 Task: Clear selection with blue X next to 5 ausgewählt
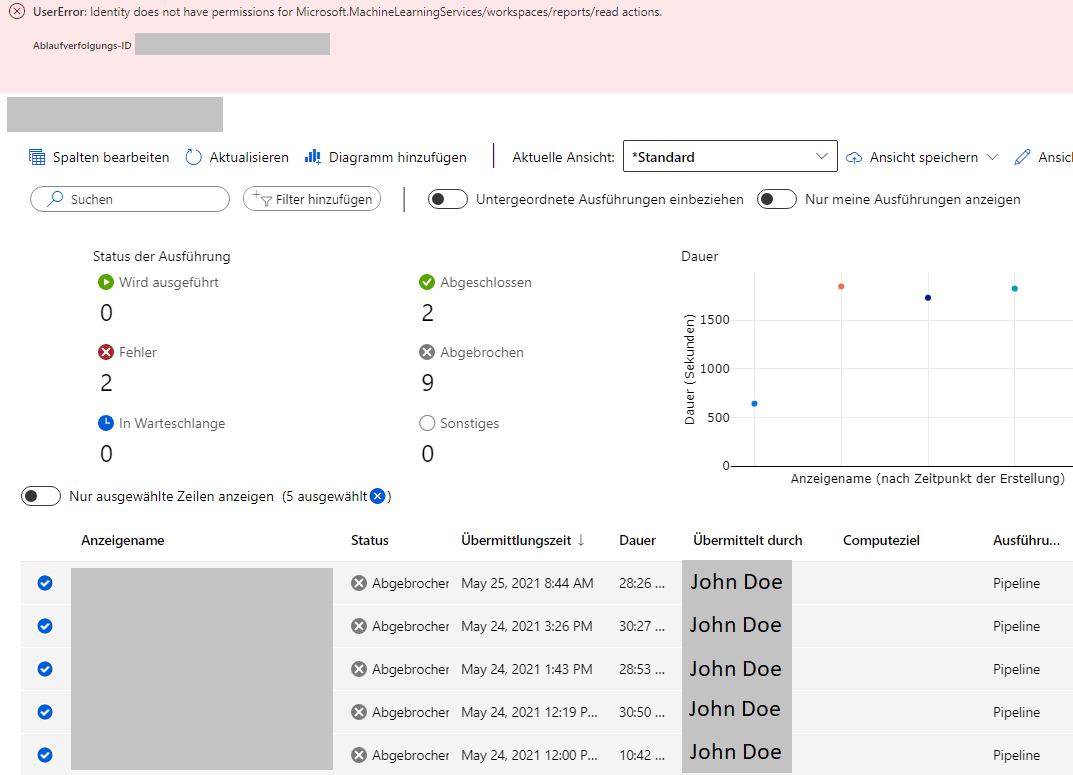click(x=378, y=496)
